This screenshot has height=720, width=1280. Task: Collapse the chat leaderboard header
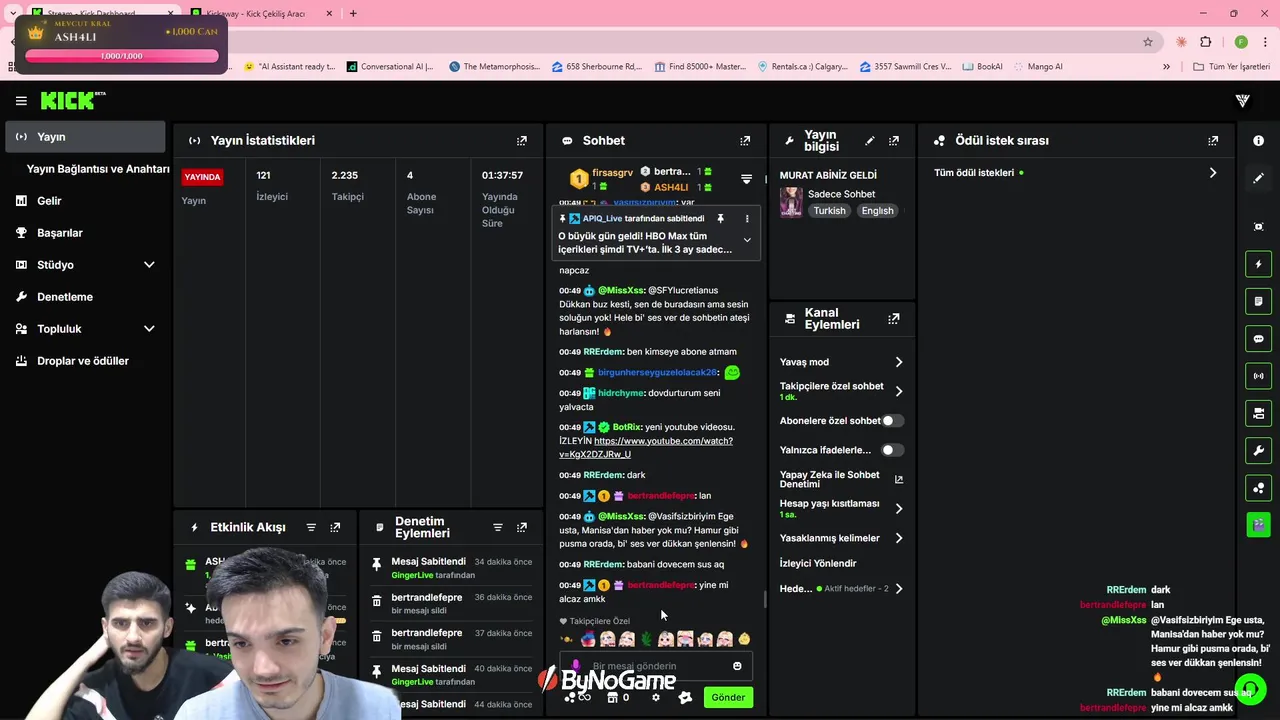[746, 179]
